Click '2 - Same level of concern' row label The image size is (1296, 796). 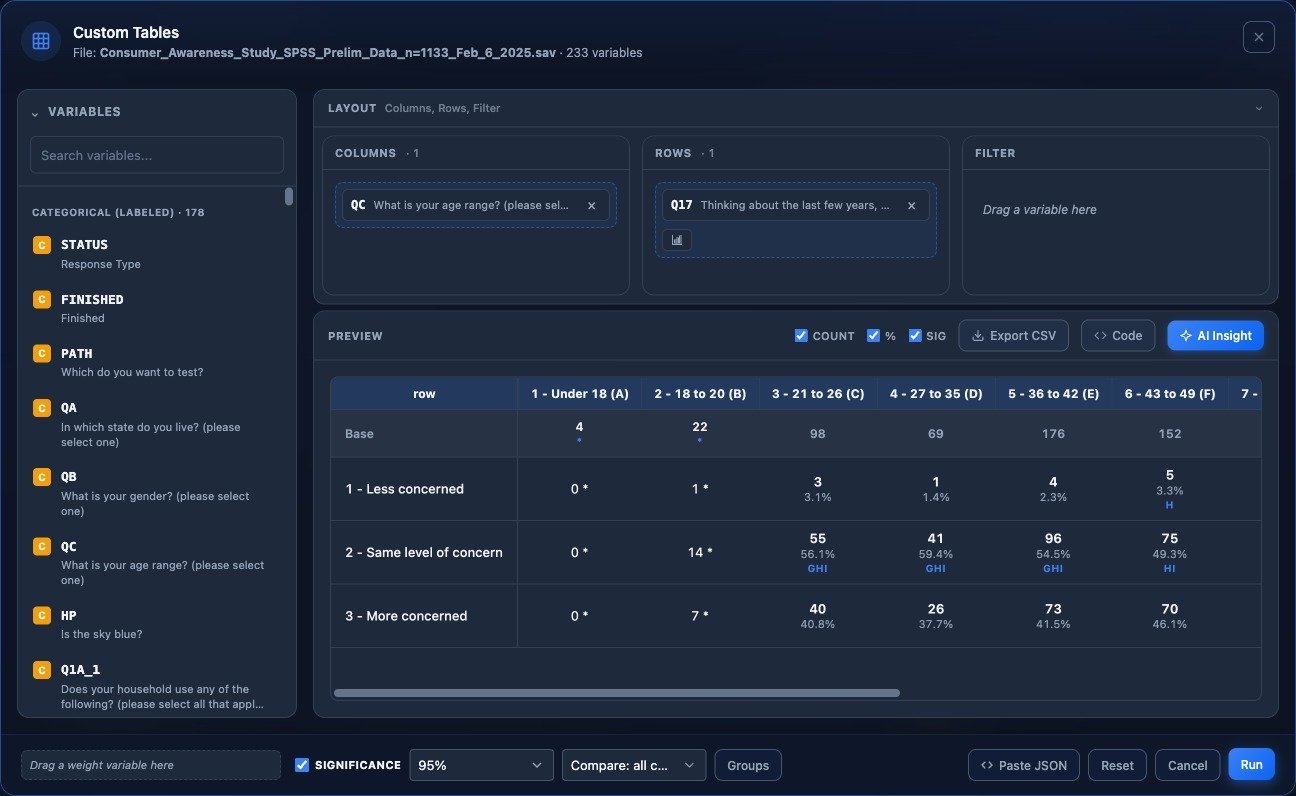click(424, 552)
